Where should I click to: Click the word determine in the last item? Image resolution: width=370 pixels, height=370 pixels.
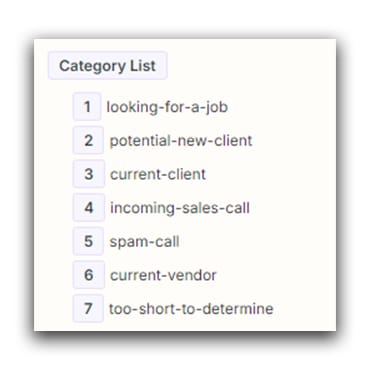coord(238,309)
